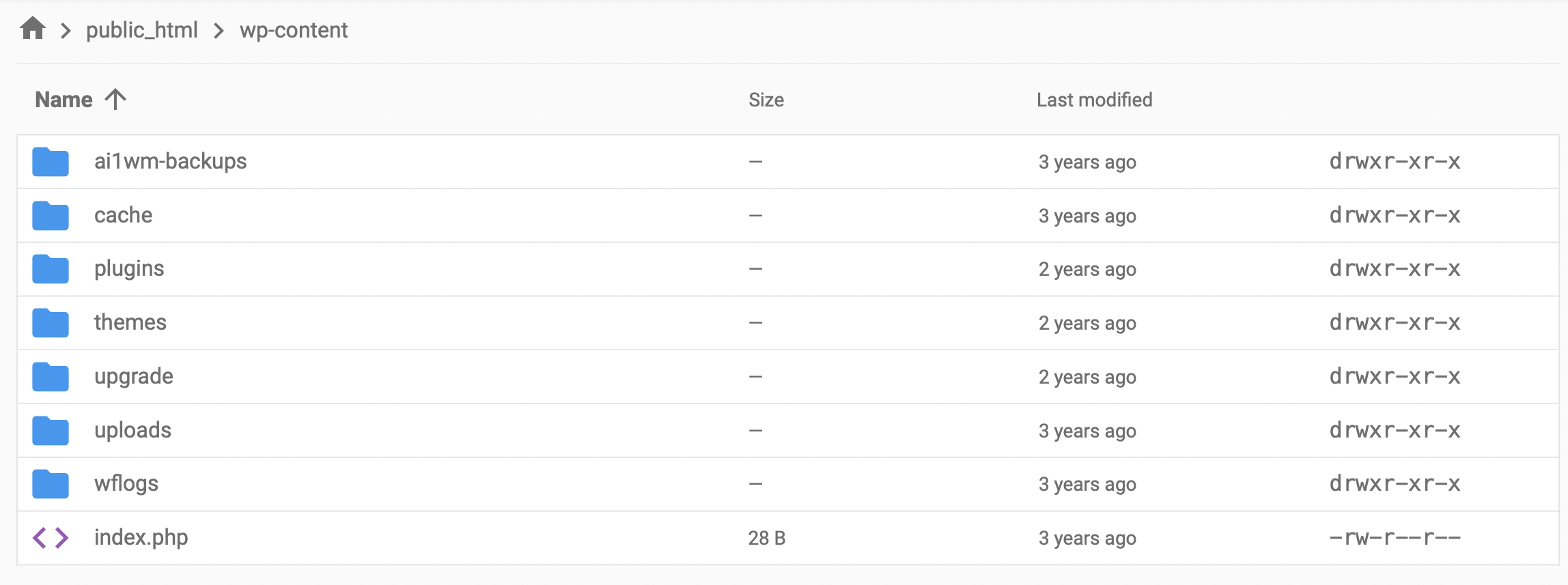This screenshot has height=585, width=1568.
Task: Click the plugins folder icon
Action: [51, 269]
